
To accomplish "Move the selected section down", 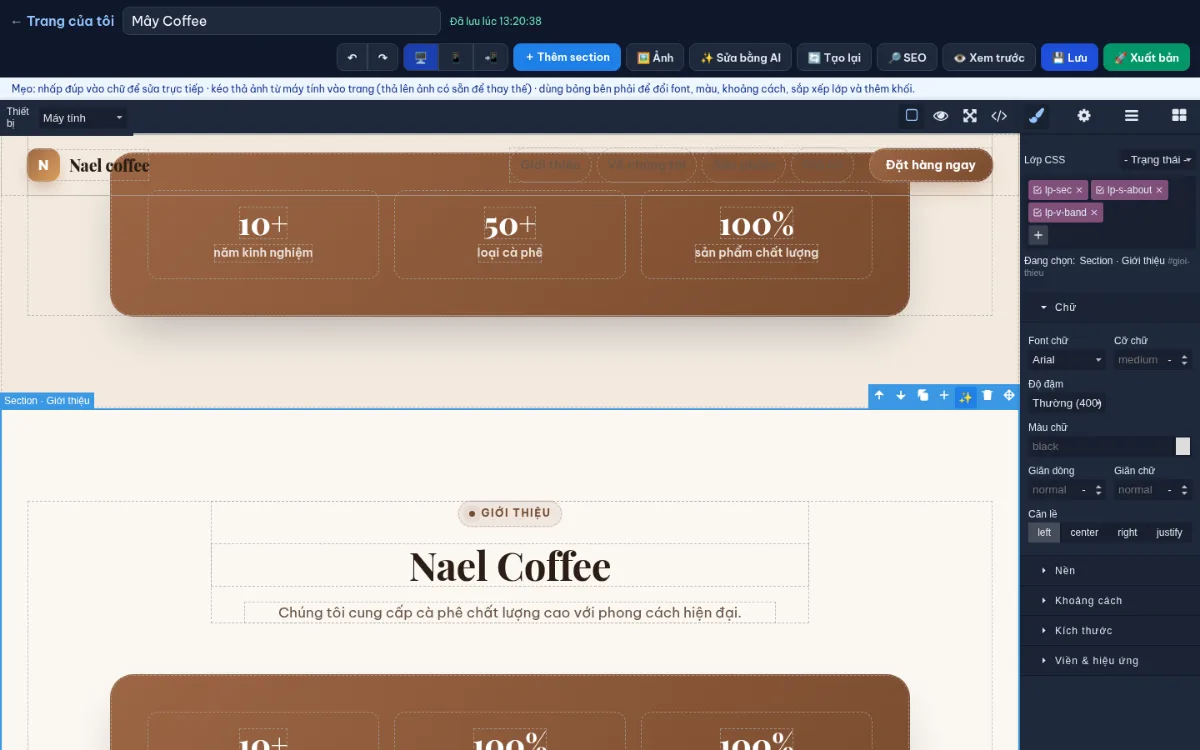I will (x=901, y=396).
